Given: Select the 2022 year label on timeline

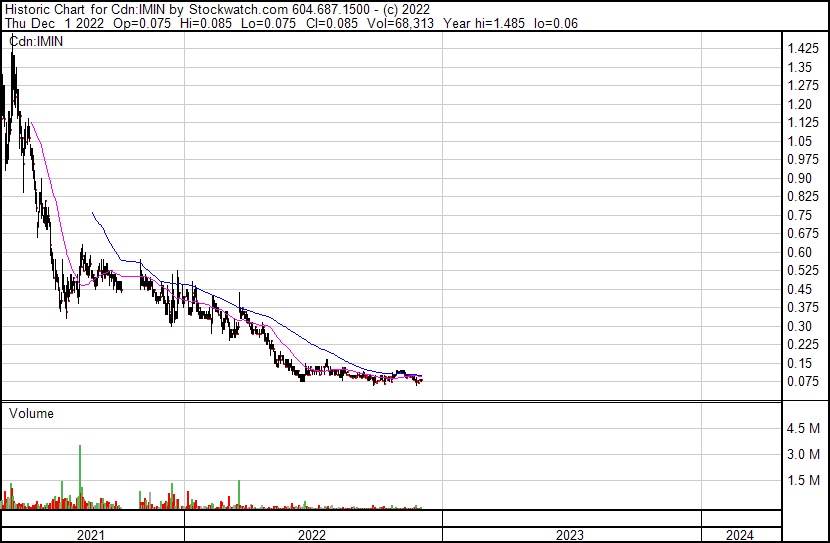Looking at the screenshot, I should 312,535.
